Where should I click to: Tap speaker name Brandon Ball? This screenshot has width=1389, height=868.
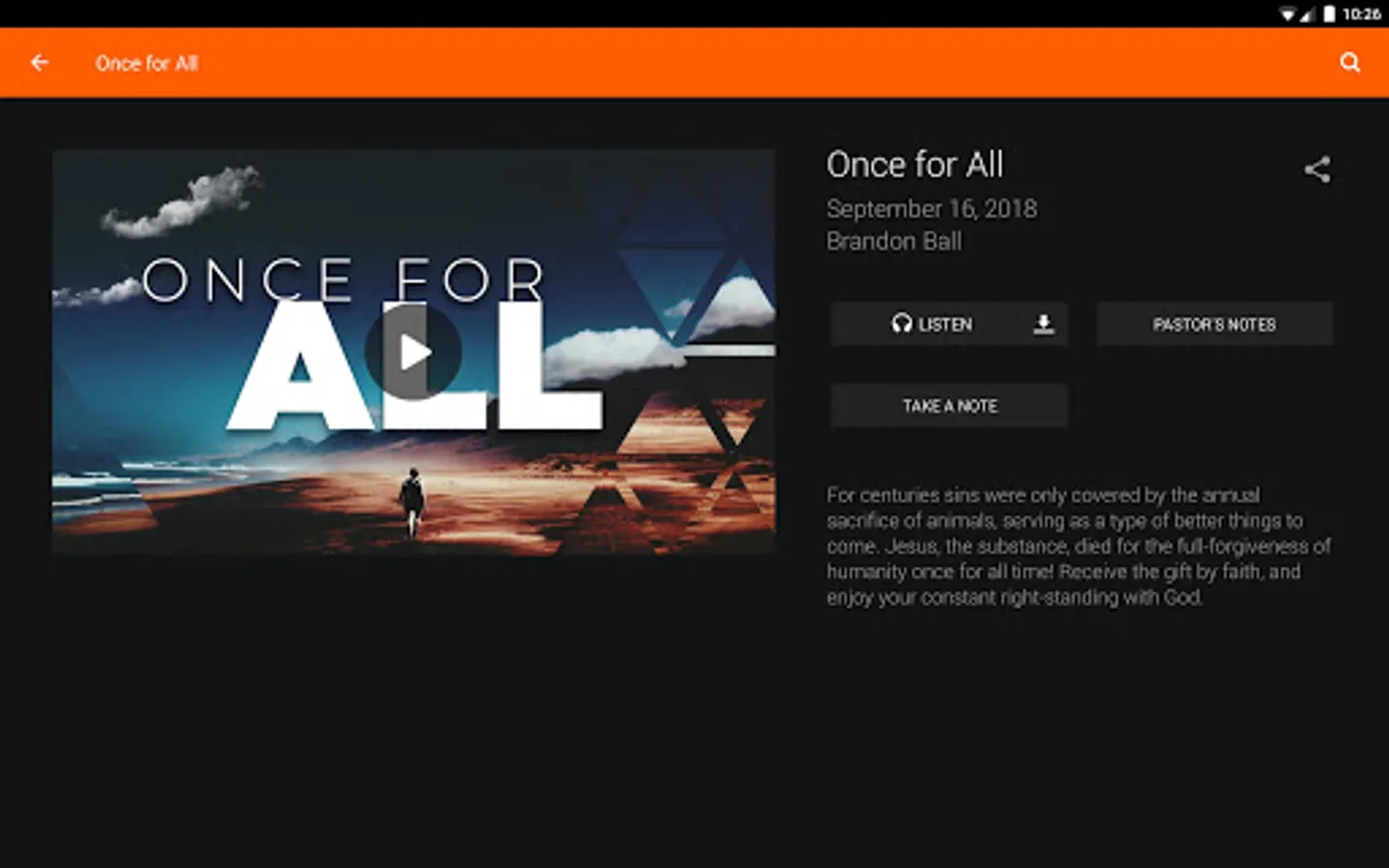tap(894, 241)
